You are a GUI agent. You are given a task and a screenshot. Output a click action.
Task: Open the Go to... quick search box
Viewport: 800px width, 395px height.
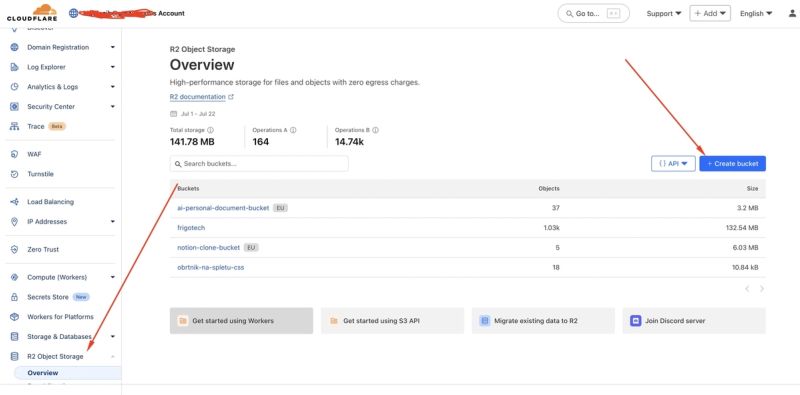pos(593,14)
